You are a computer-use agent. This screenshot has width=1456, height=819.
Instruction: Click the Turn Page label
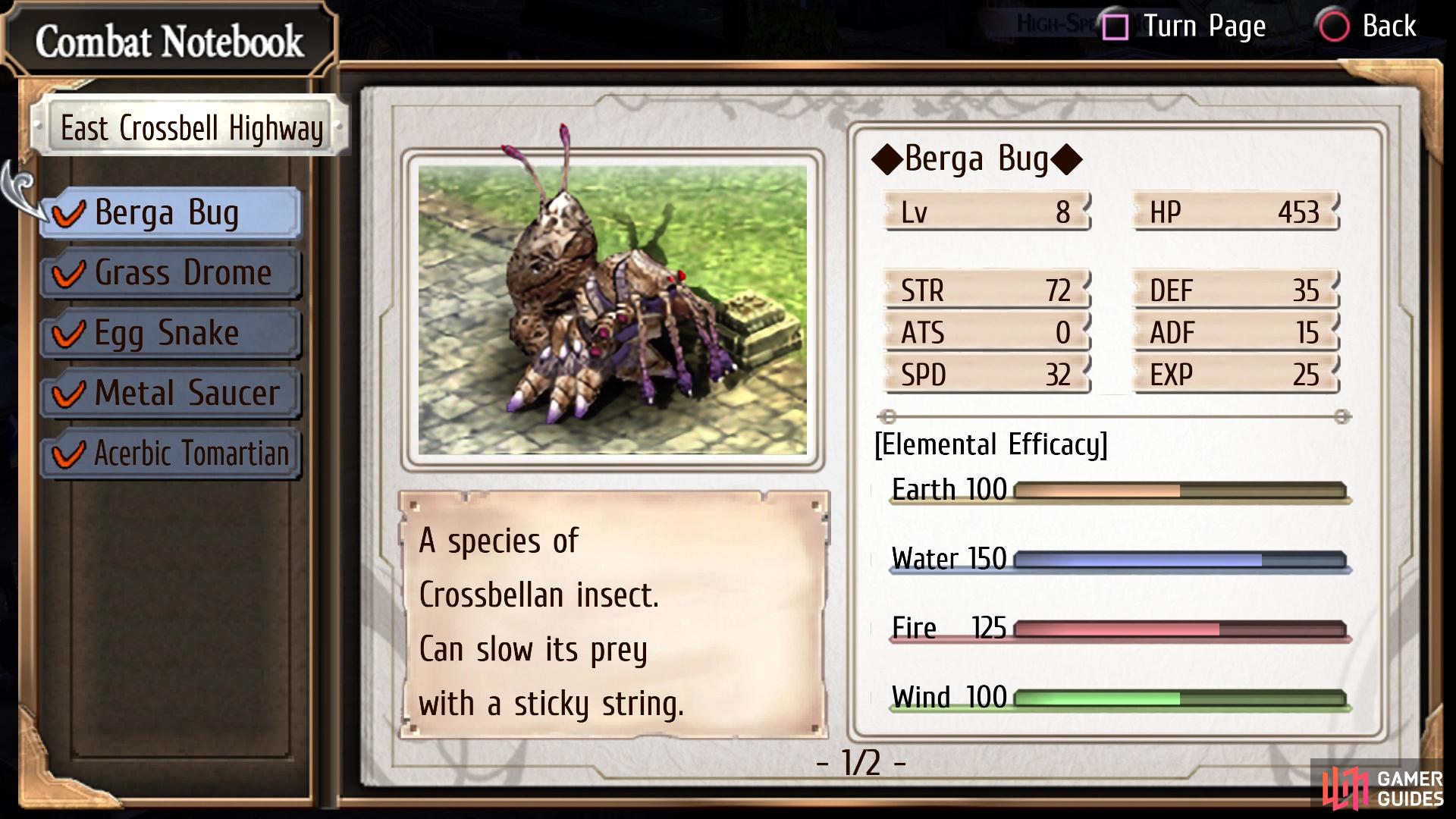click(1204, 27)
